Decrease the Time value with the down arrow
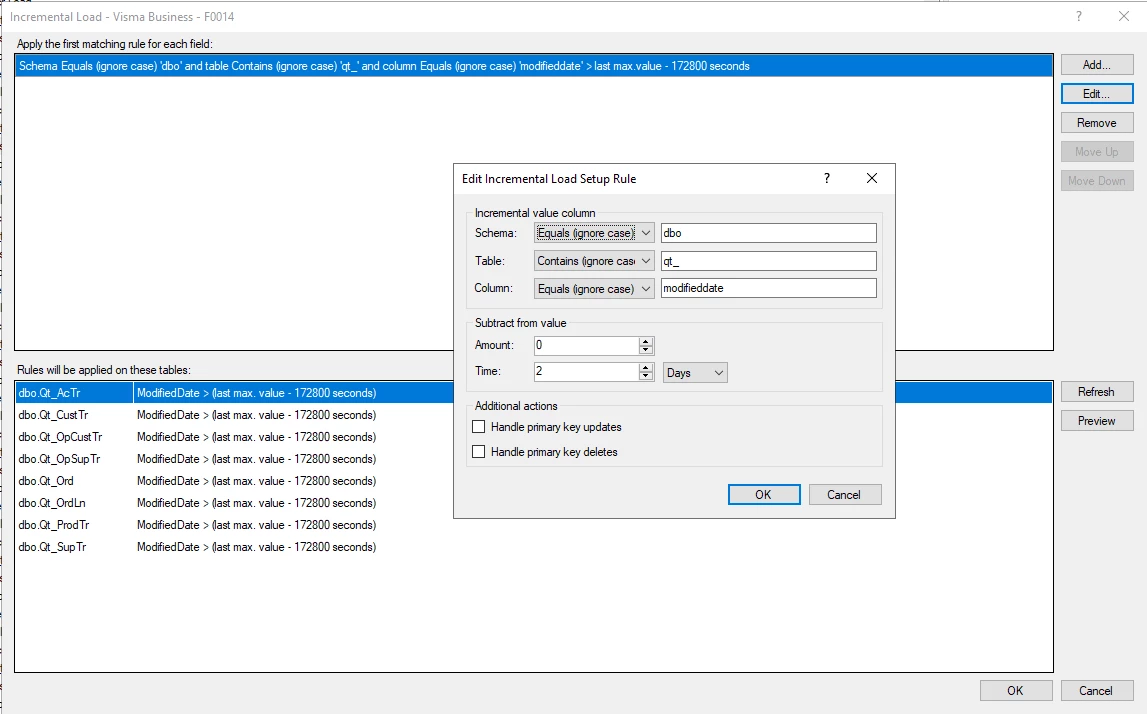The height and width of the screenshot is (714, 1147). 646,377
